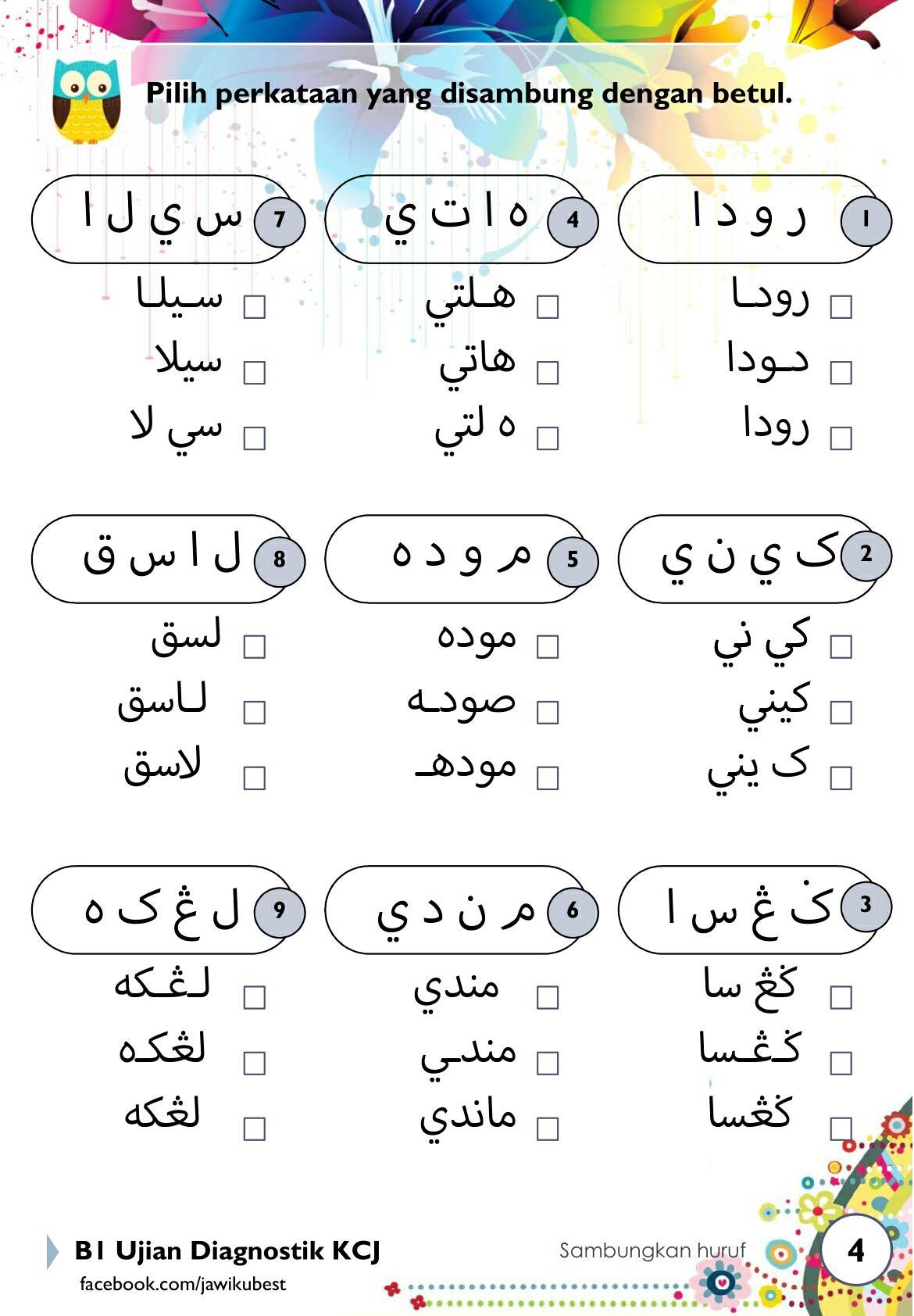Screen dimensions: 914x1316
Task: Click the owl mascot icon
Action: tap(86, 102)
